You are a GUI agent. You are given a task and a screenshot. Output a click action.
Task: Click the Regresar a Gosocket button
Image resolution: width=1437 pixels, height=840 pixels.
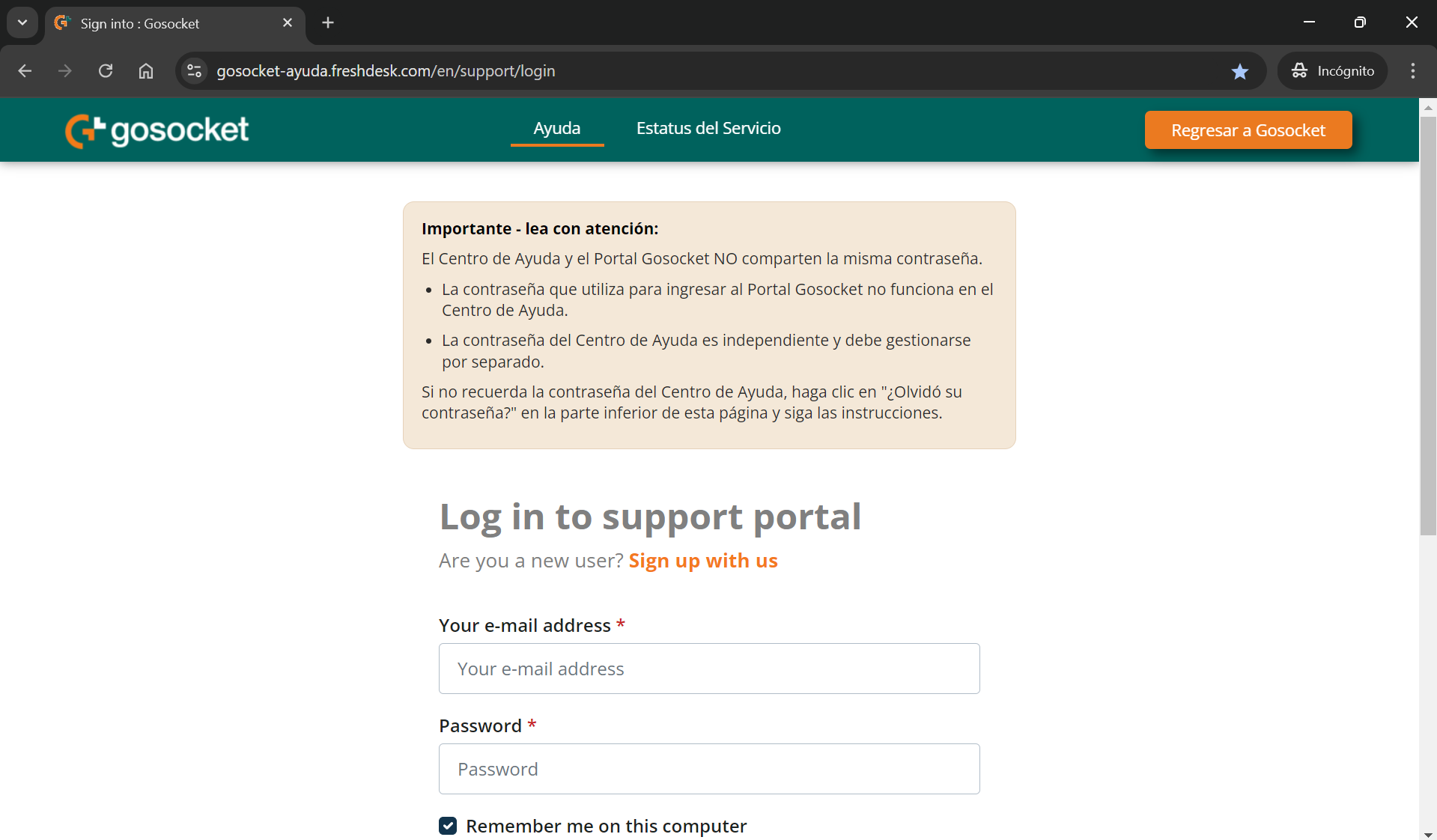point(1248,130)
